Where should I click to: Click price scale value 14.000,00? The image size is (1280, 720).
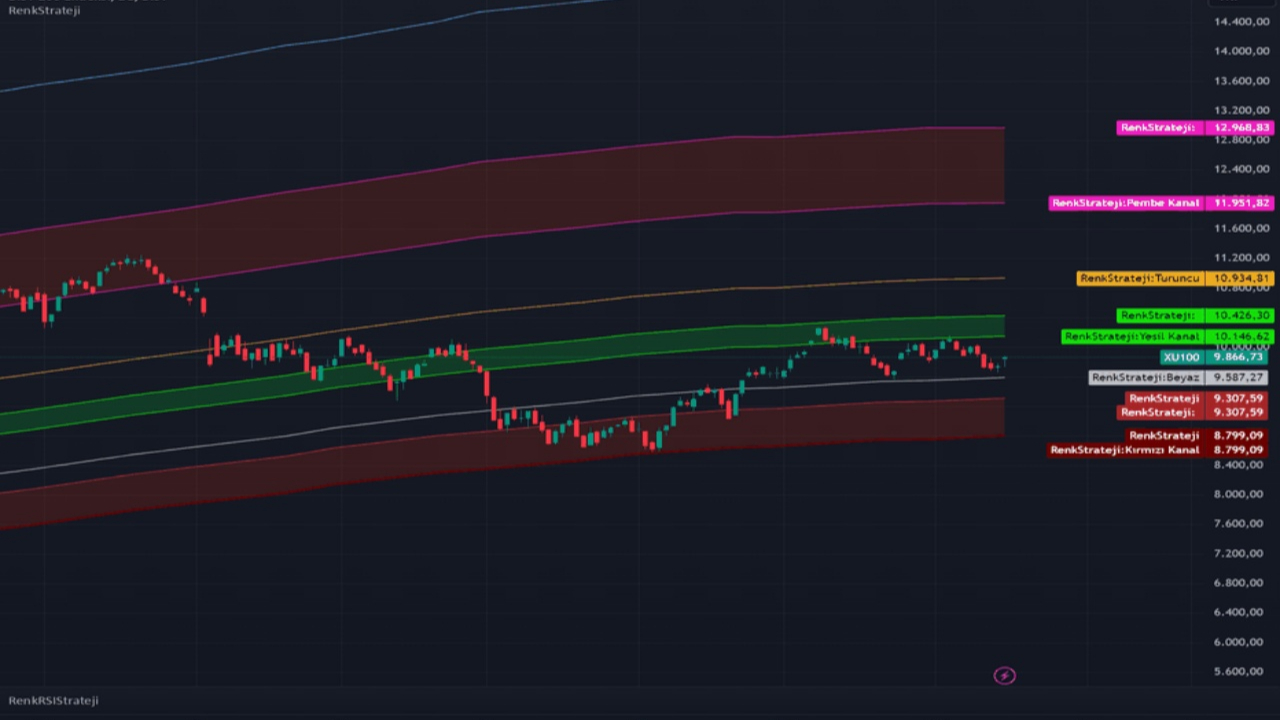click(1240, 51)
